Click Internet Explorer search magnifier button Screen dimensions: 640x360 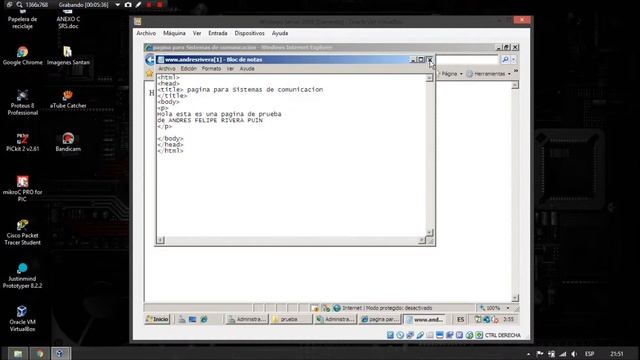tap(505, 60)
